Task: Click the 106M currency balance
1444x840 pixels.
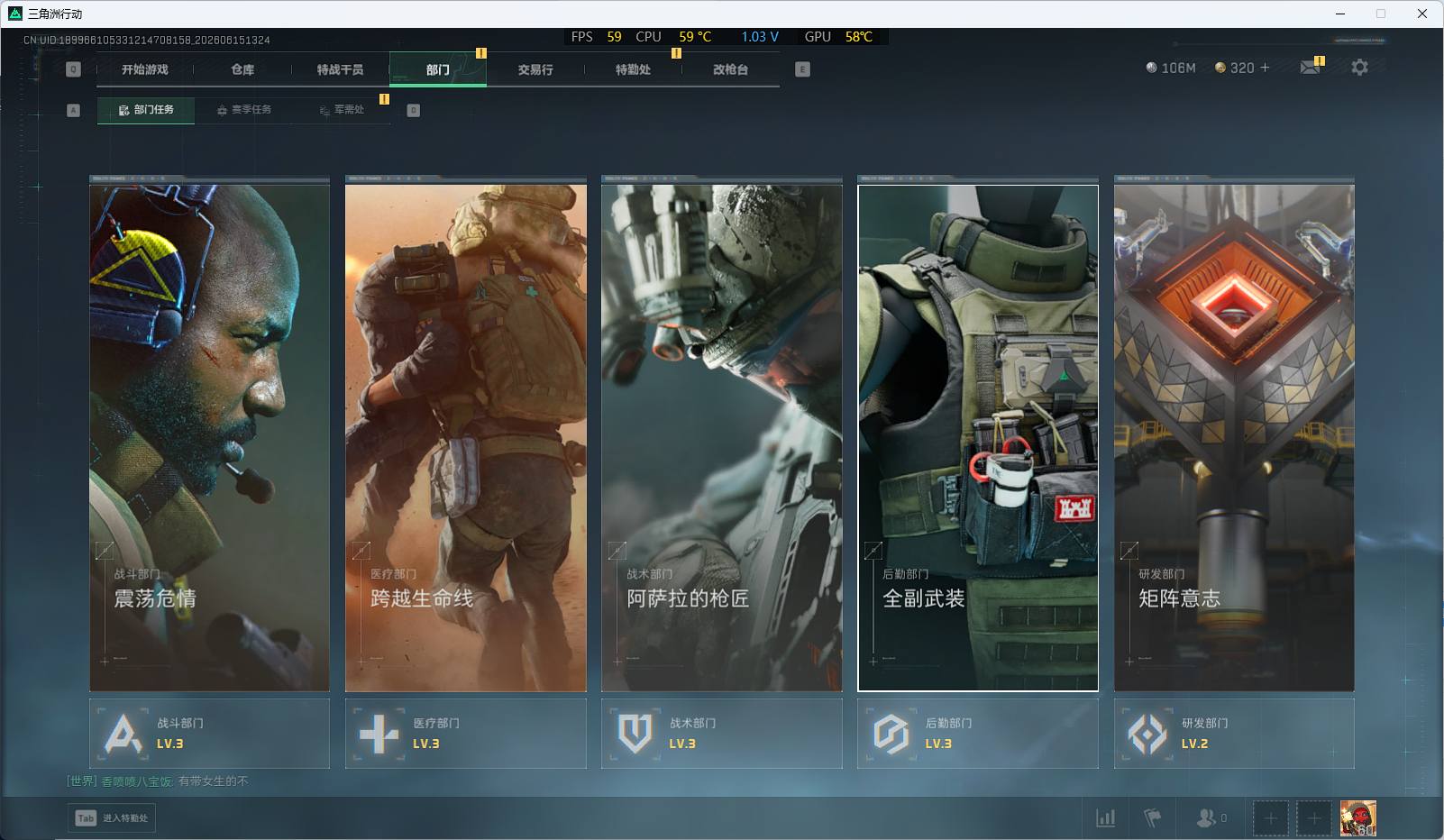Action: pyautogui.click(x=1171, y=68)
